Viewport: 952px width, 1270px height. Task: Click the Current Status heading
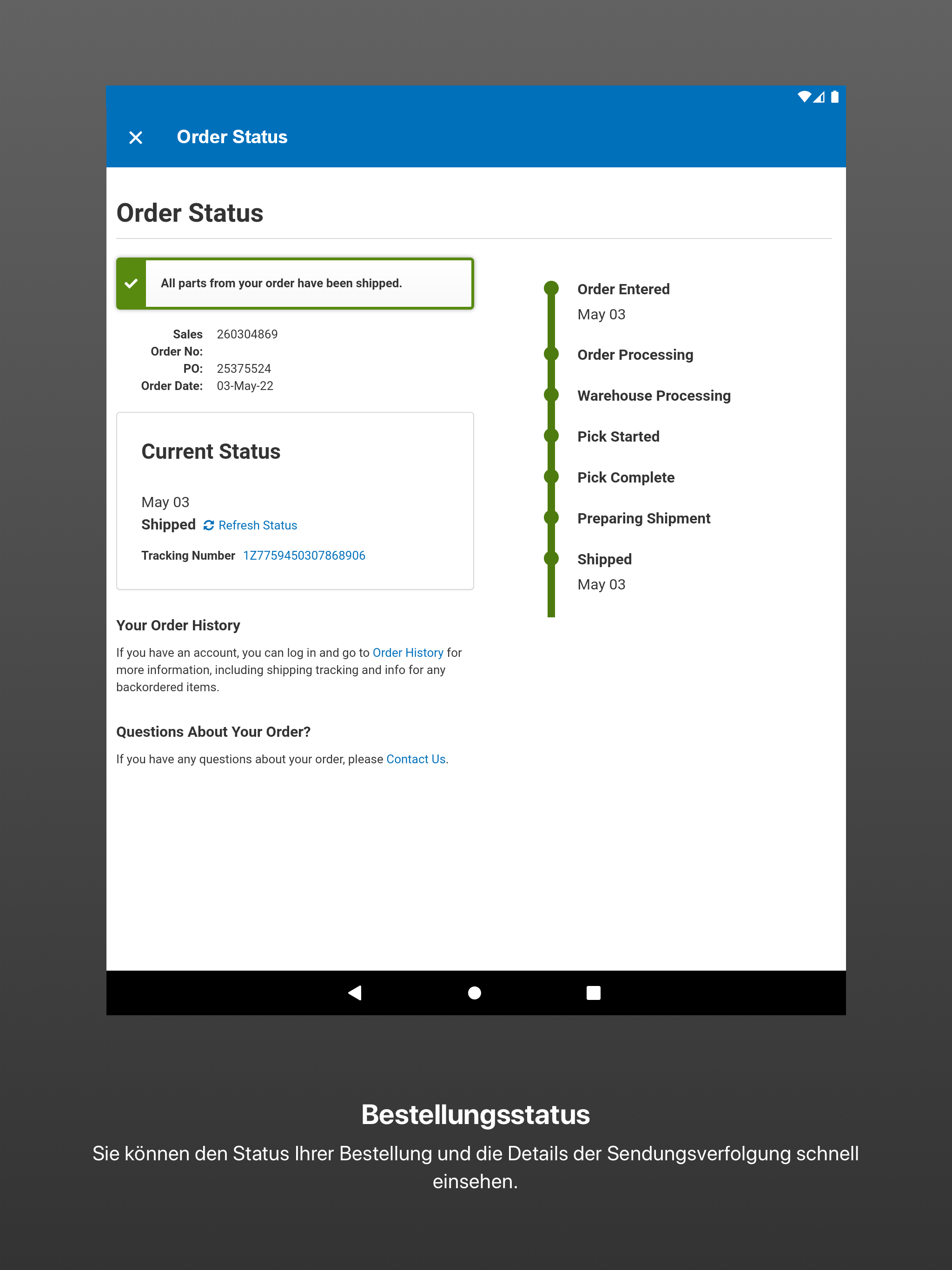[x=211, y=452]
